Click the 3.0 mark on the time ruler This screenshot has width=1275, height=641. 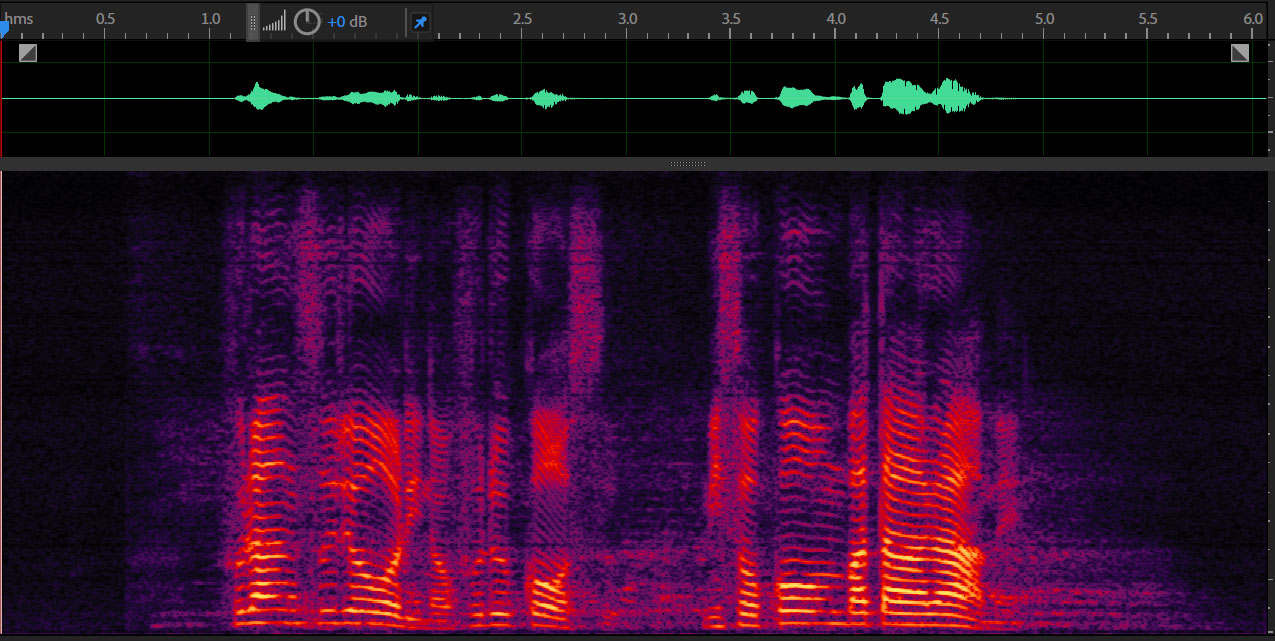point(627,19)
